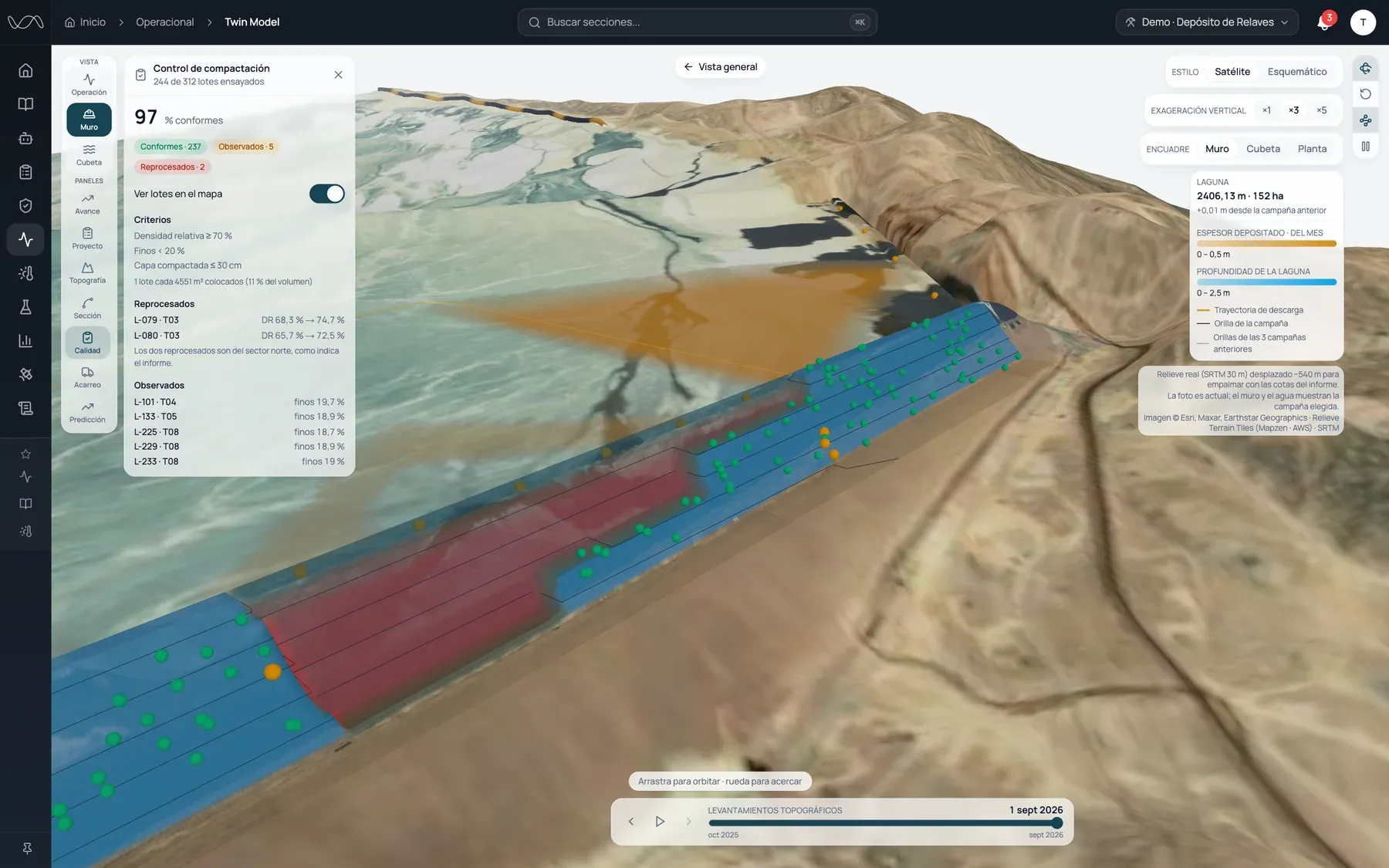This screenshot has height=868, width=1389.
Task: Click the timeline slider handle at sept 2026
Action: point(1057,823)
